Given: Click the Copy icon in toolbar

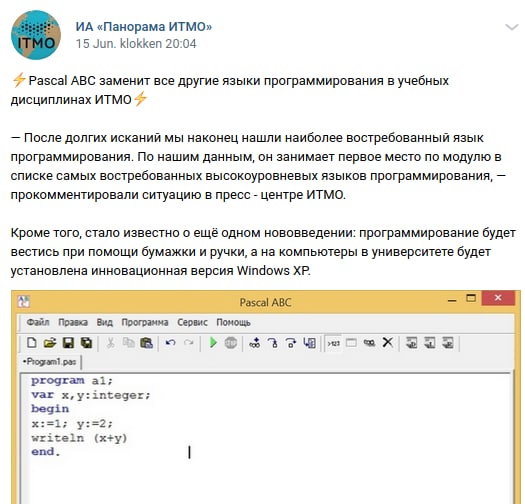Looking at the screenshot, I should [x=128, y=343].
